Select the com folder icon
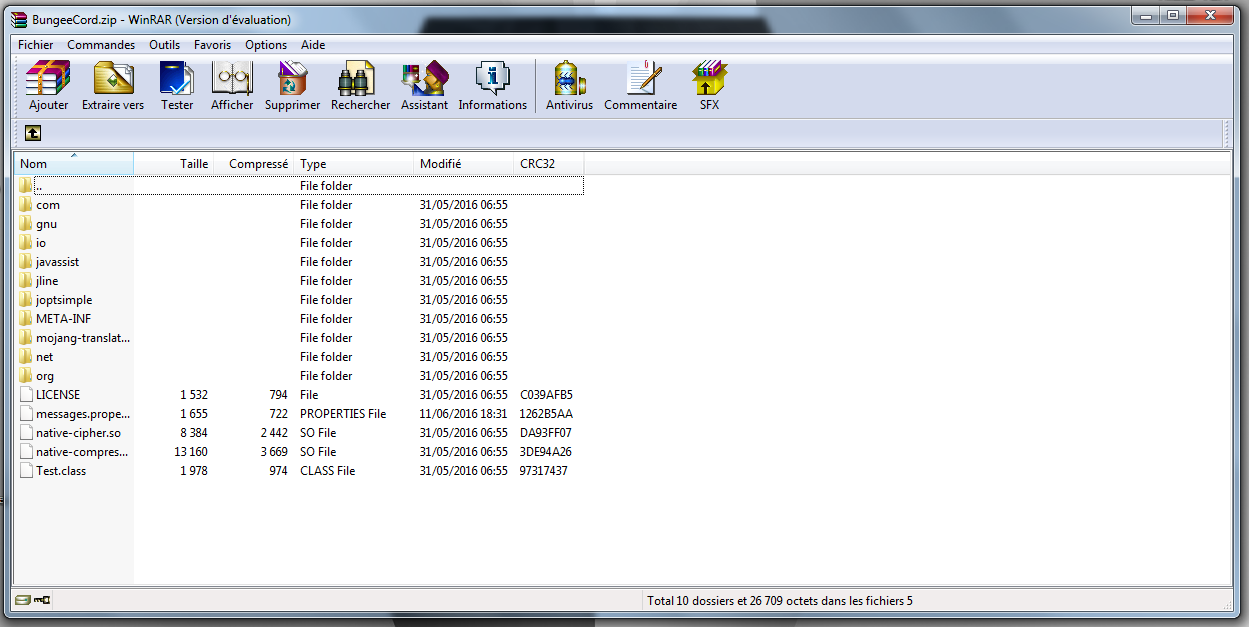 click(x=26, y=204)
